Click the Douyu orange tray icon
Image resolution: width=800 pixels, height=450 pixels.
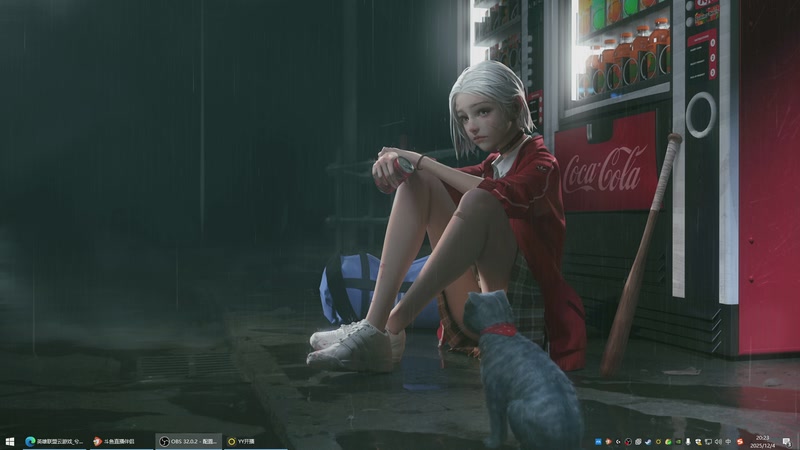tap(609, 442)
